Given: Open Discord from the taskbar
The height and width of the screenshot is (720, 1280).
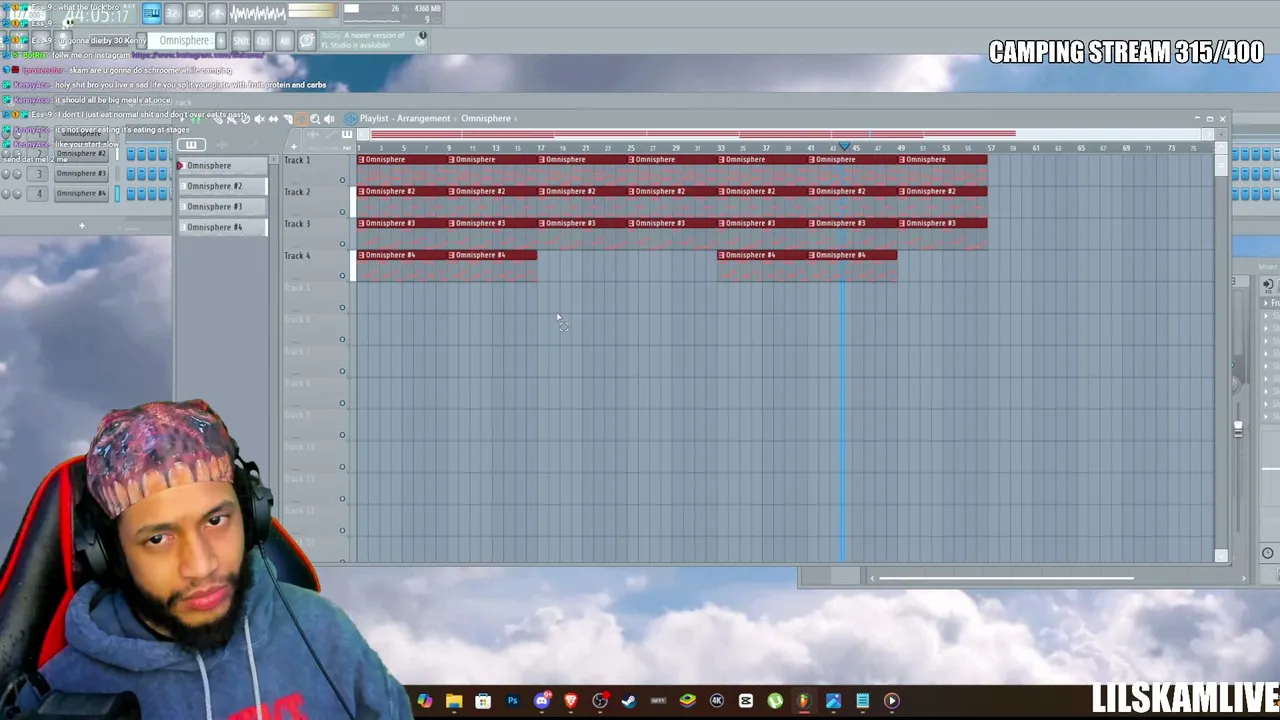Looking at the screenshot, I should tap(542, 701).
